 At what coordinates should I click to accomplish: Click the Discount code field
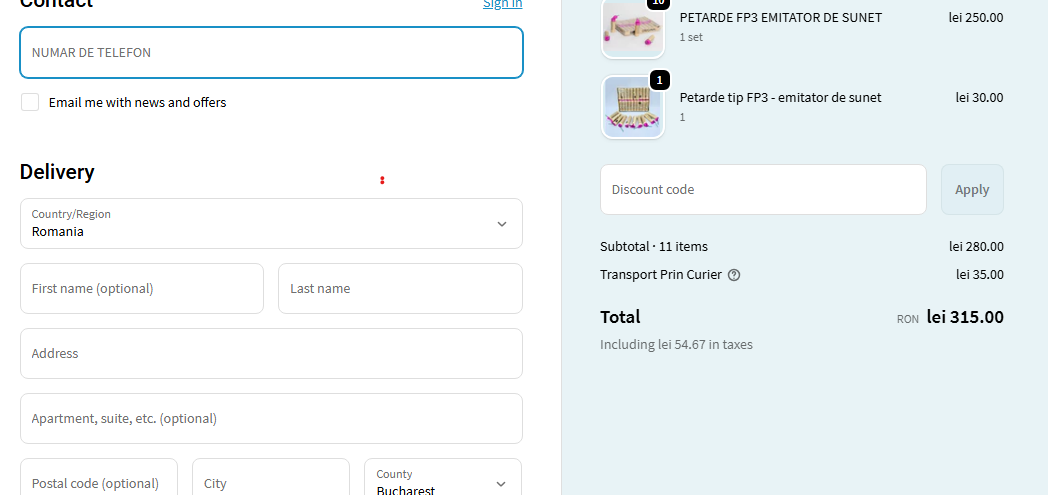coord(763,189)
